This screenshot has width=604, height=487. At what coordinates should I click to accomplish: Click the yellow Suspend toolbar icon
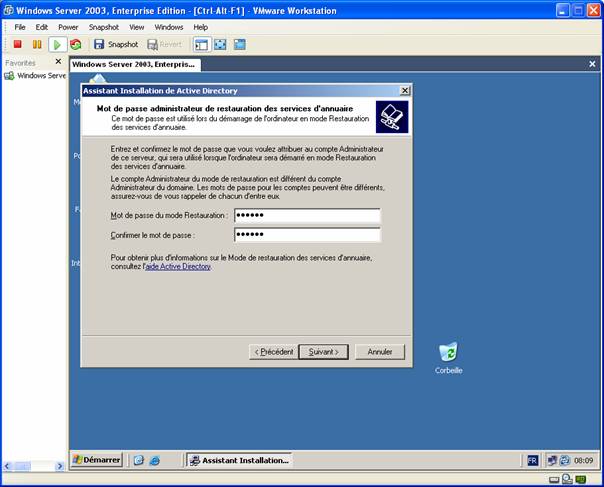coord(37,44)
